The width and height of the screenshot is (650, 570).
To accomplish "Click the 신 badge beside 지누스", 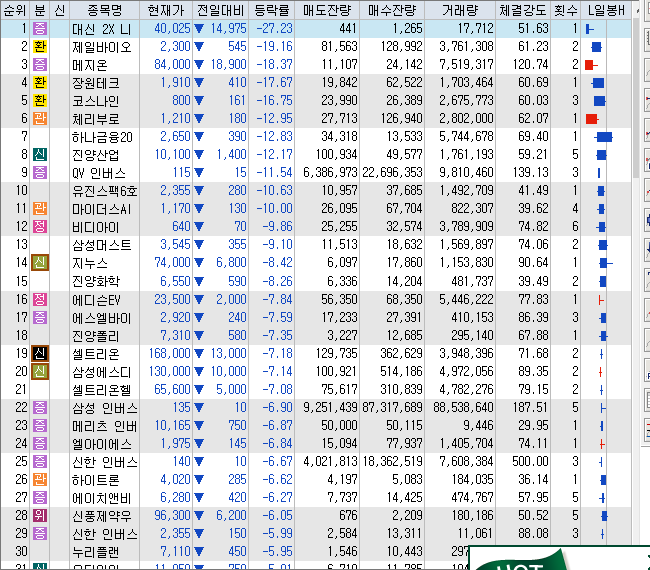I will click(40, 263).
